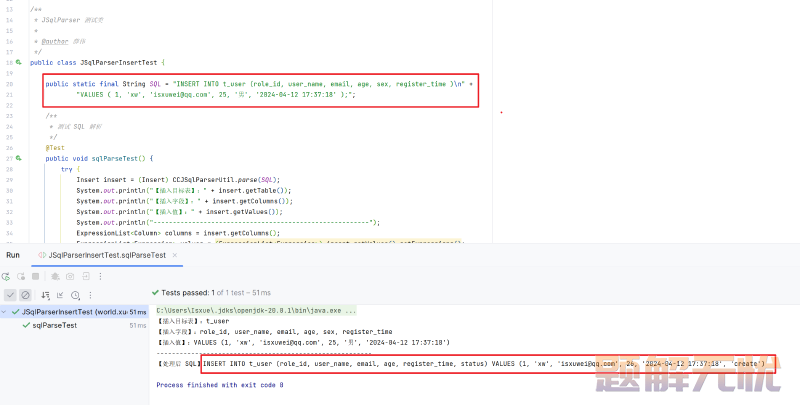Stop the running process
This screenshot has width=800, height=405.
click(36, 276)
